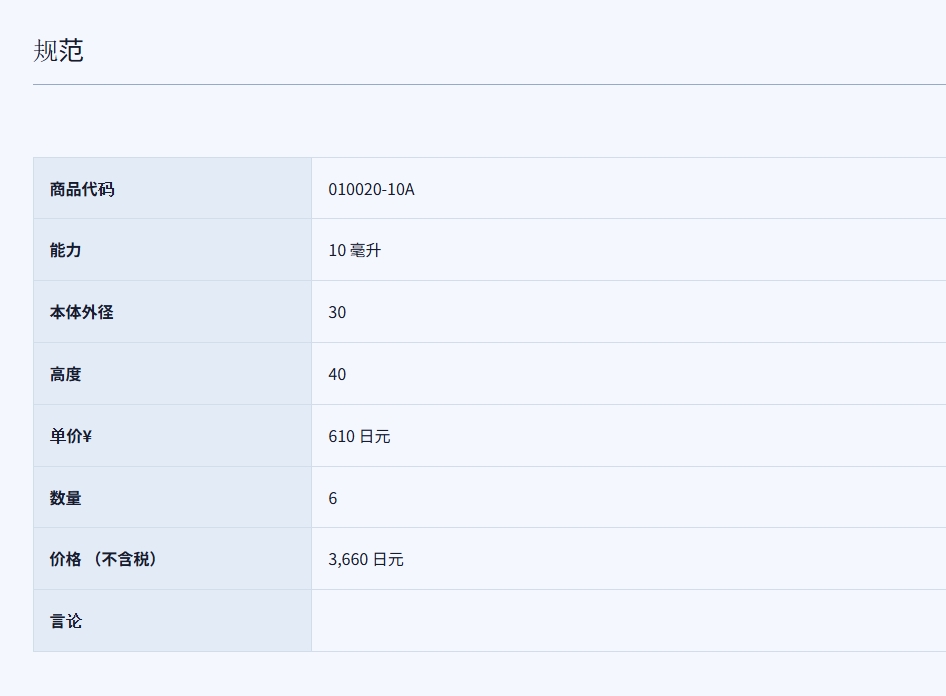Click the 价格 label text
946x696 pixels.
(x=66, y=559)
